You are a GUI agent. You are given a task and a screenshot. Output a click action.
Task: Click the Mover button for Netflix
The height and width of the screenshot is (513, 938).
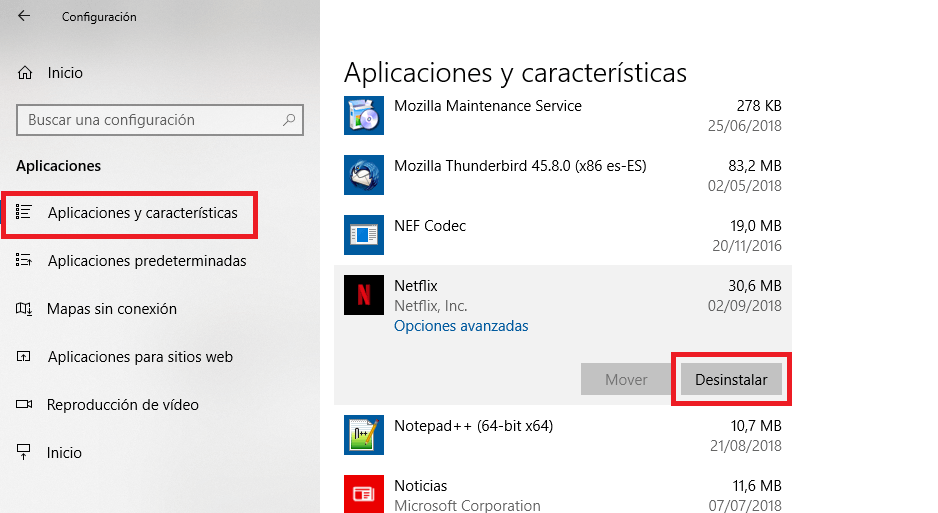coord(626,379)
